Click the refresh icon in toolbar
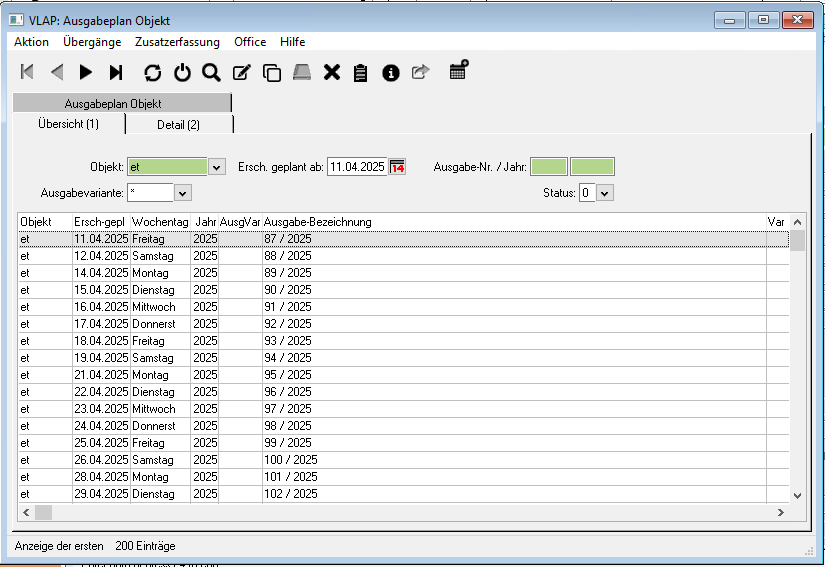825x567 pixels. 152,72
